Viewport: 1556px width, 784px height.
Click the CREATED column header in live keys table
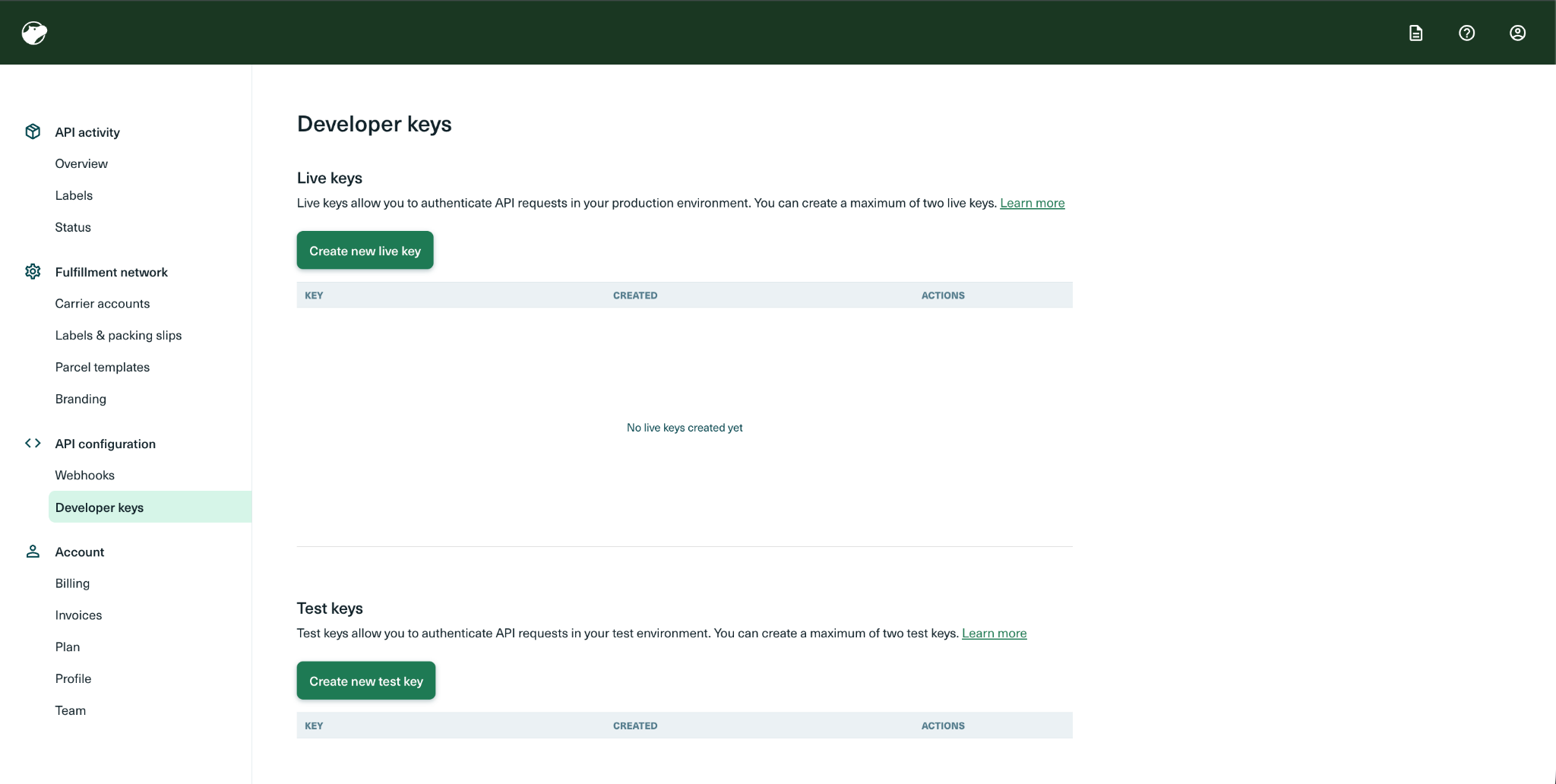[x=635, y=296]
